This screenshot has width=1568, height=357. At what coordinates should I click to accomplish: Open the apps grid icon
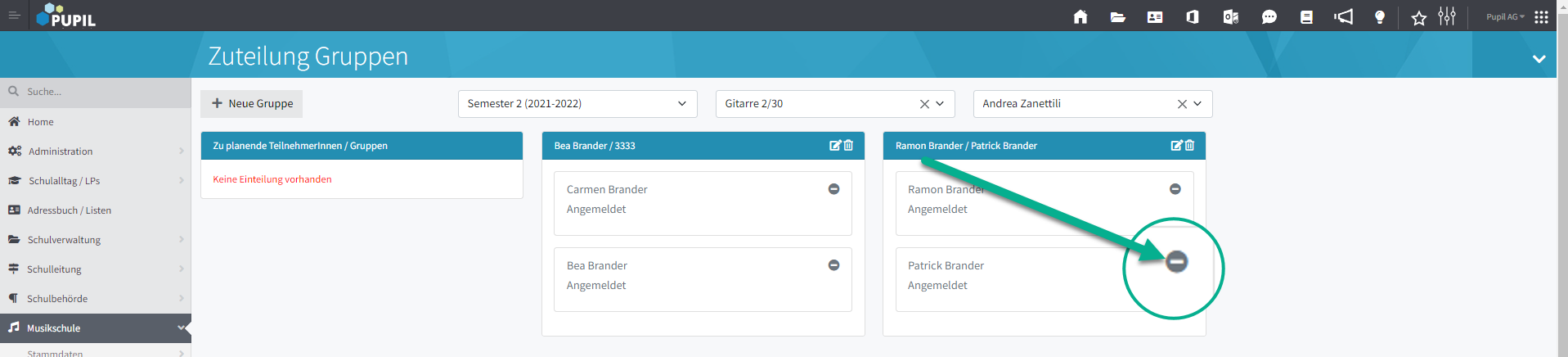1541,16
